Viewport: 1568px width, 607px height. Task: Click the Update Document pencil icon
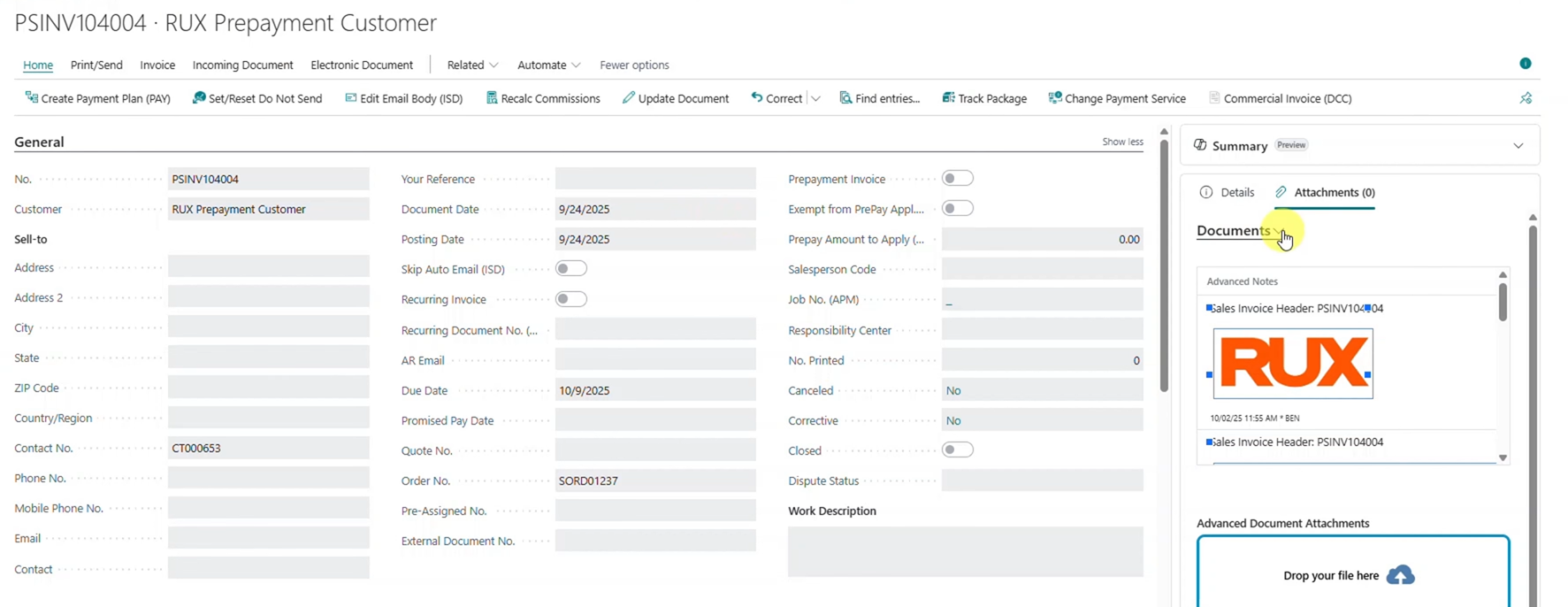tap(628, 97)
